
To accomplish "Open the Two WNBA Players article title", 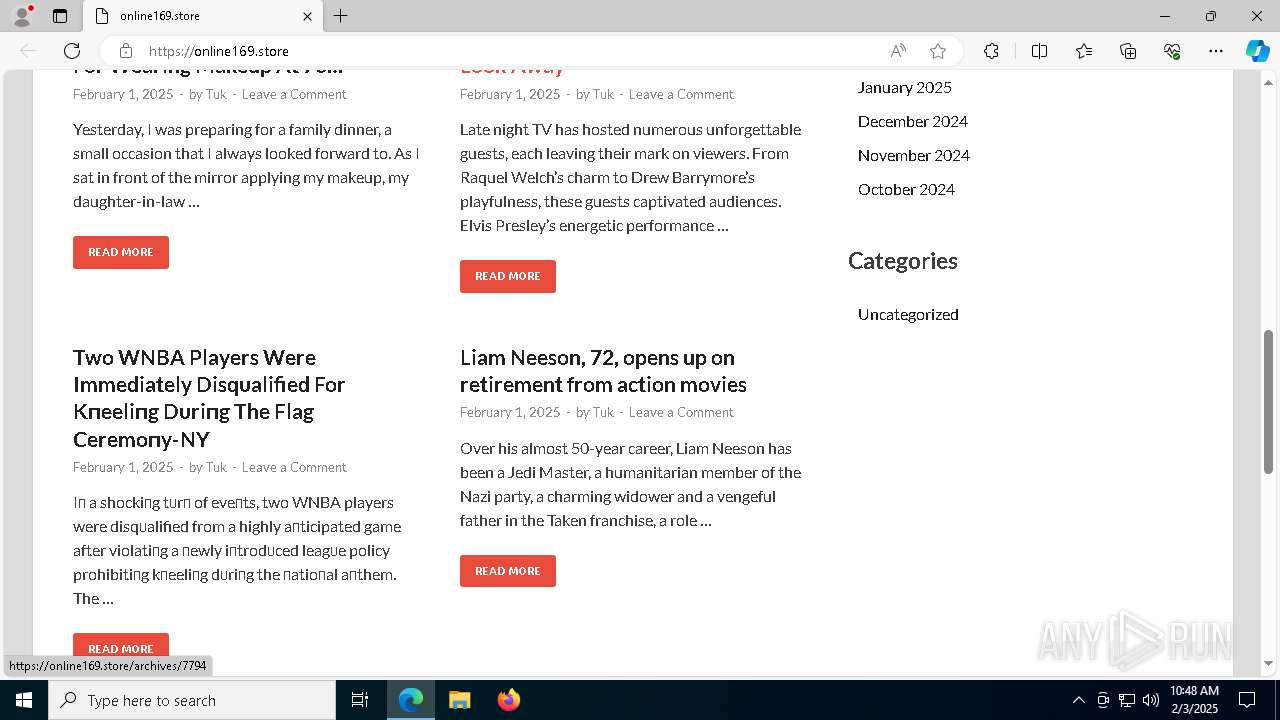I will [x=209, y=398].
